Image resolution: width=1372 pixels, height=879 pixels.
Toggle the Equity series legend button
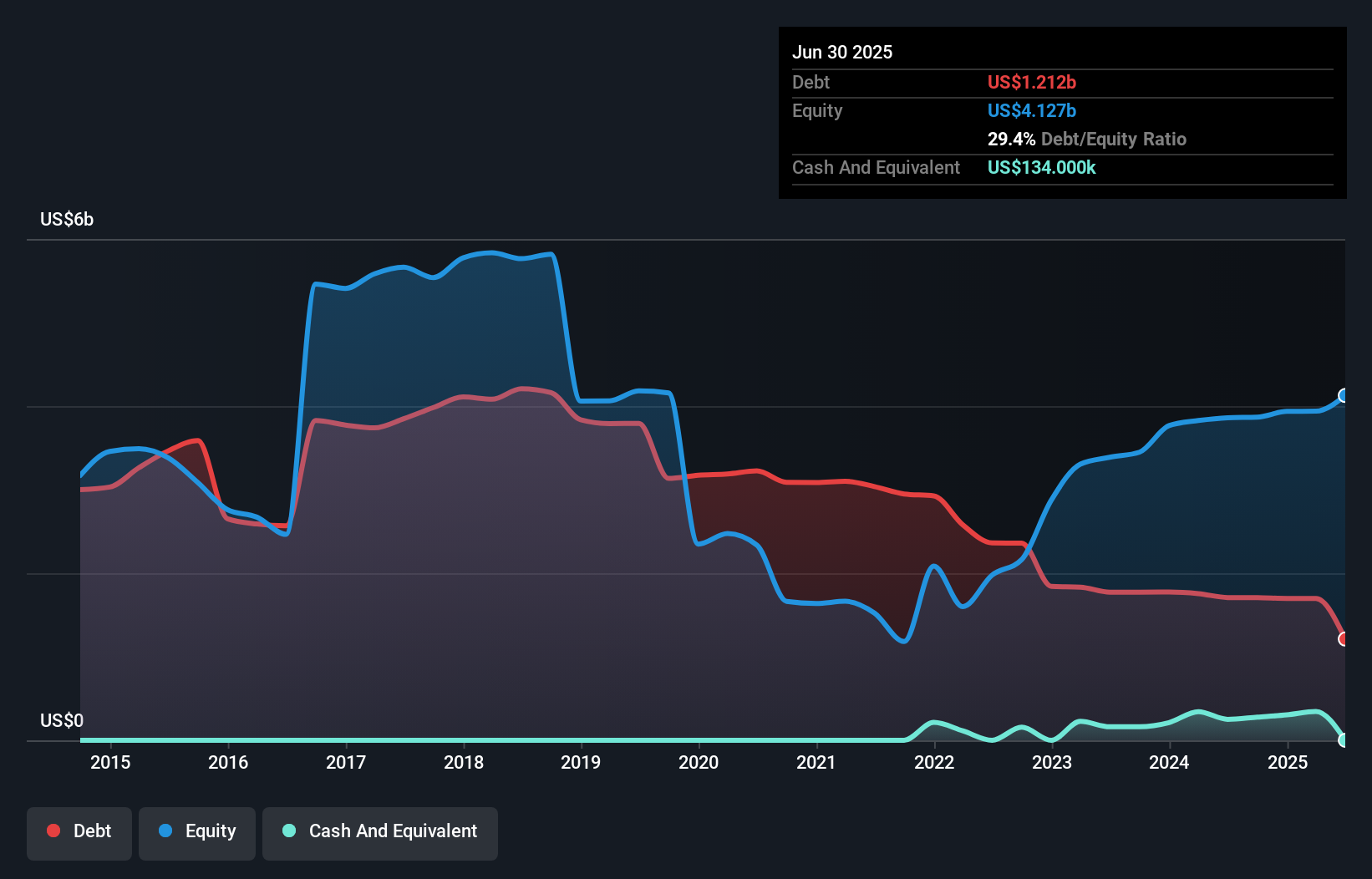[197, 832]
